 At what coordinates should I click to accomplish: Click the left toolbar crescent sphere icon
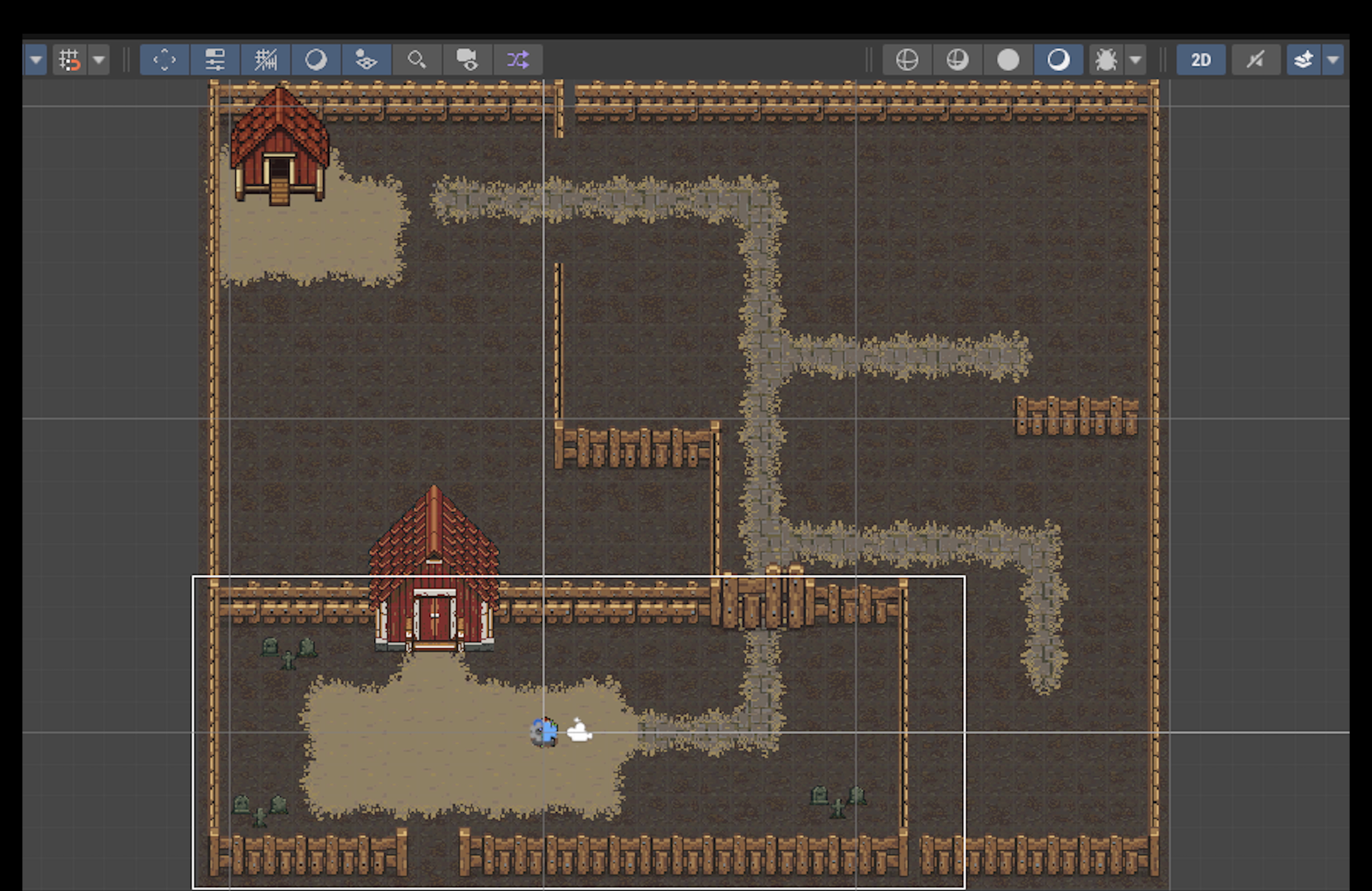pyautogui.click(x=315, y=60)
